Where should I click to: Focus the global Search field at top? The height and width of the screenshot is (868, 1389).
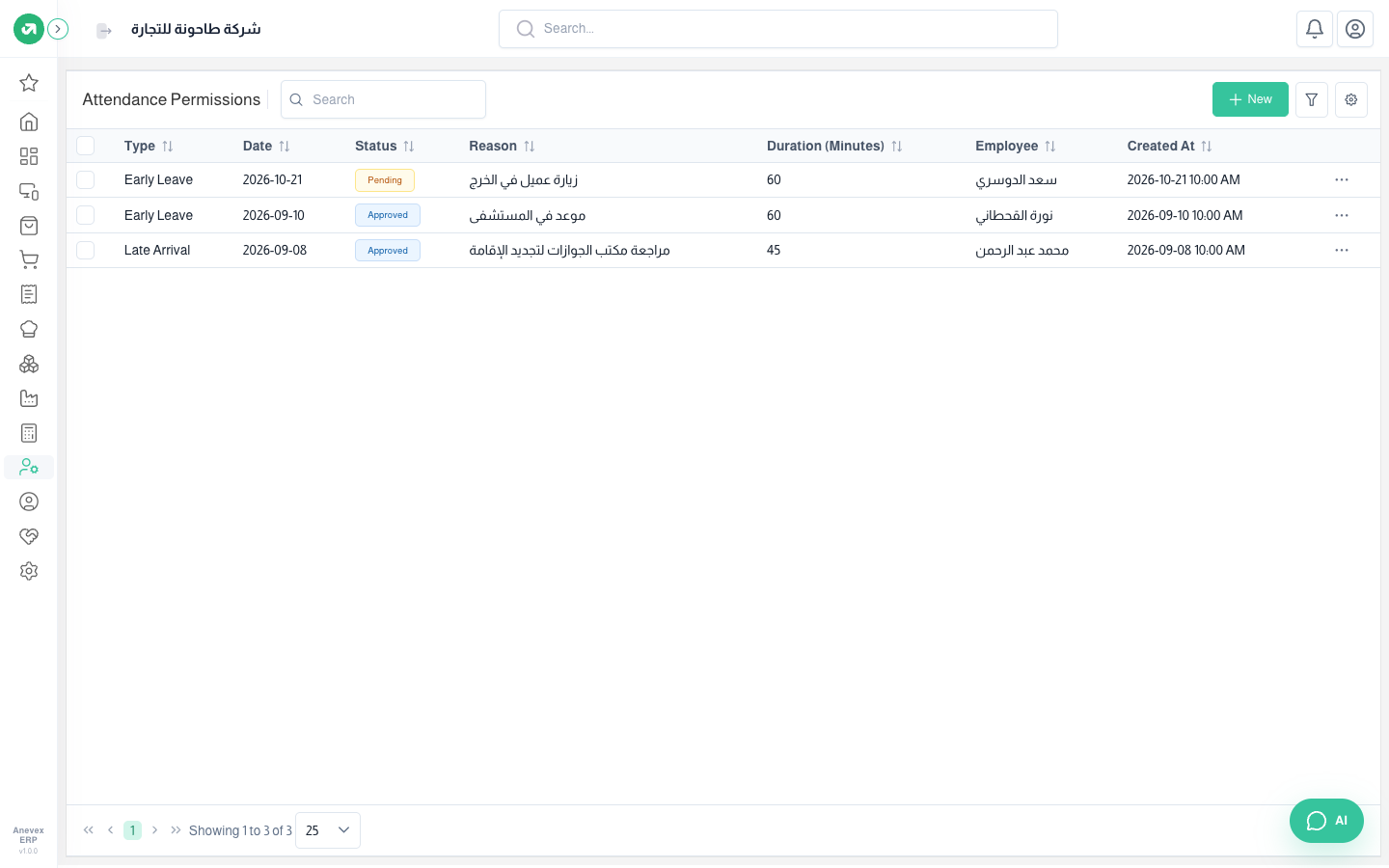coord(778,29)
